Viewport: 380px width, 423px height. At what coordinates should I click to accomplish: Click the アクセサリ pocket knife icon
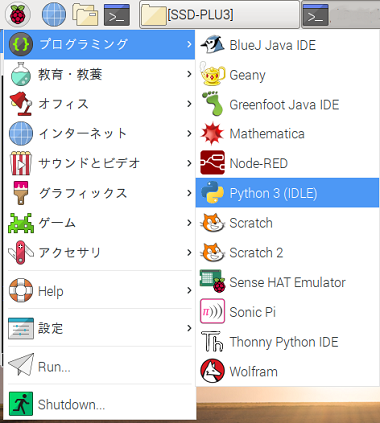[x=21, y=252]
